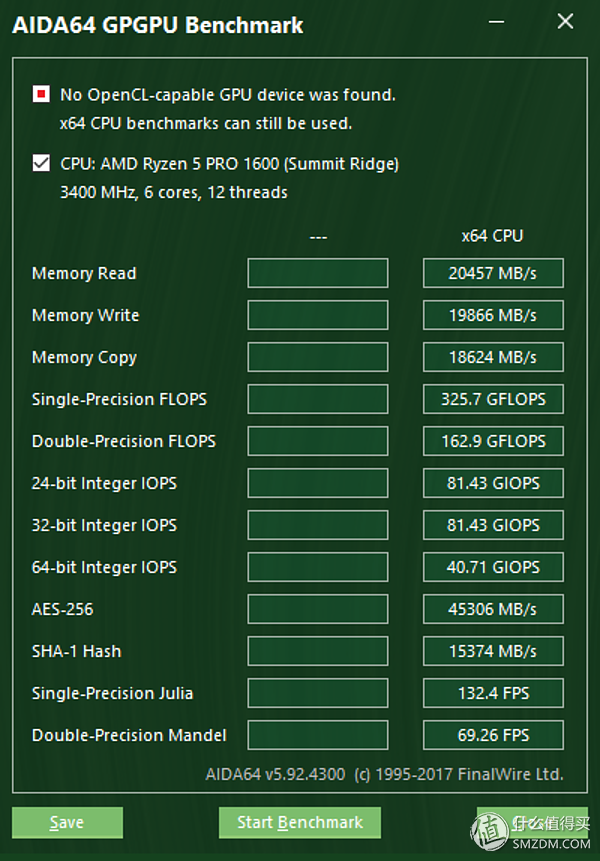Viewport: 600px width, 861px height.
Task: Click the Single-Precision Julia 132.4 FPS result
Action: tap(493, 693)
